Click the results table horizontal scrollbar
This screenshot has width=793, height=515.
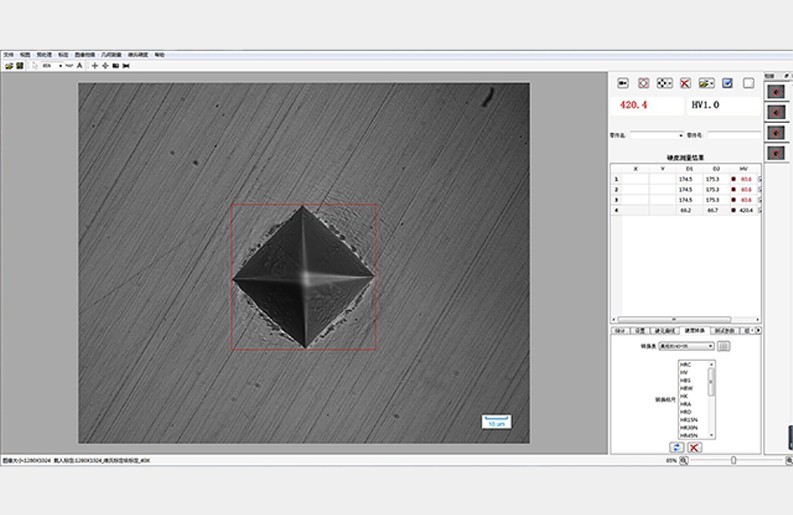674,319
